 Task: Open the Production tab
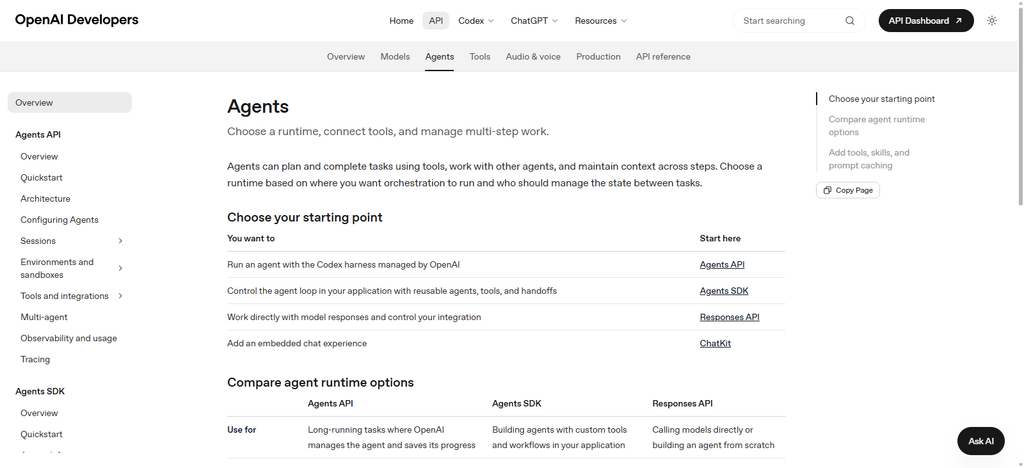598,57
